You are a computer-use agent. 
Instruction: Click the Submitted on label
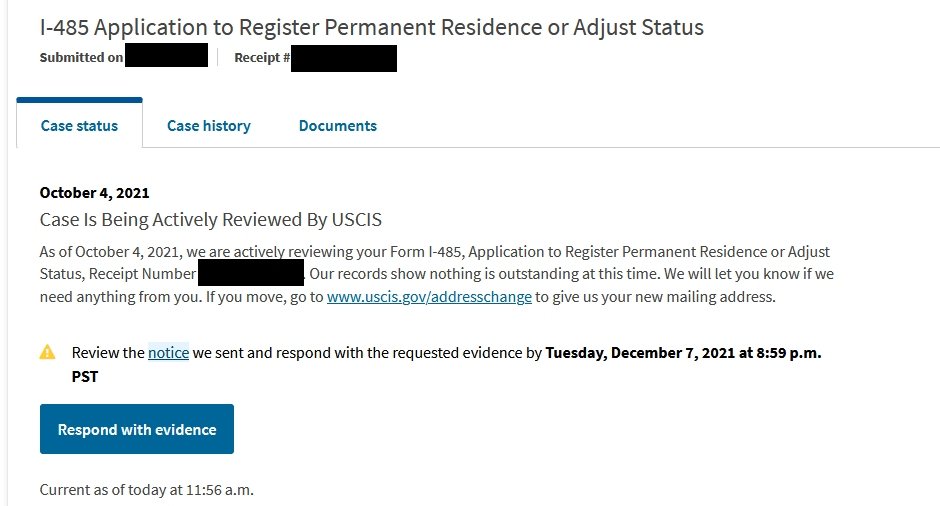[x=82, y=58]
